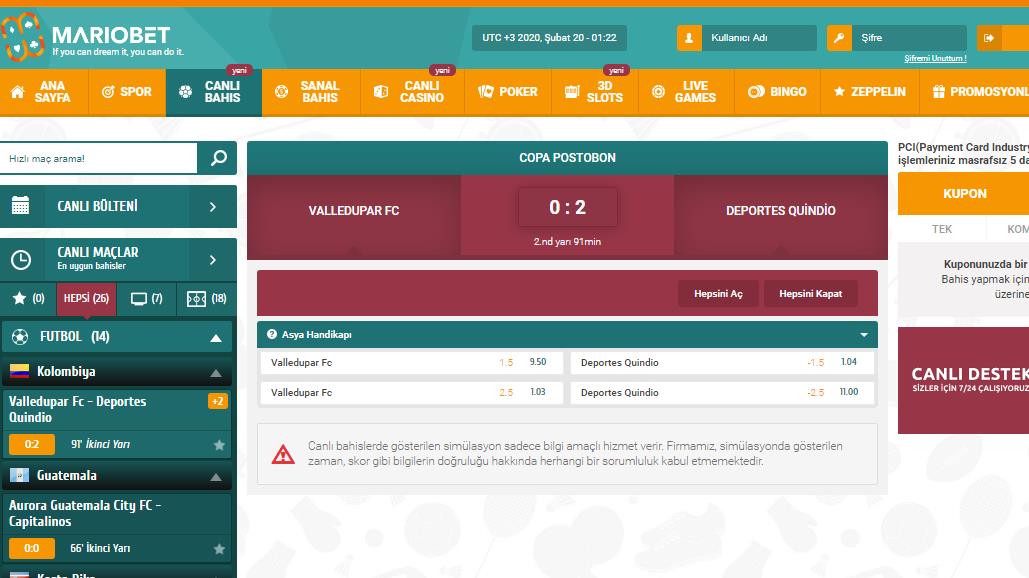The image size is (1029, 578).
Task: Click the red warning triangle icon
Action: tap(283, 453)
